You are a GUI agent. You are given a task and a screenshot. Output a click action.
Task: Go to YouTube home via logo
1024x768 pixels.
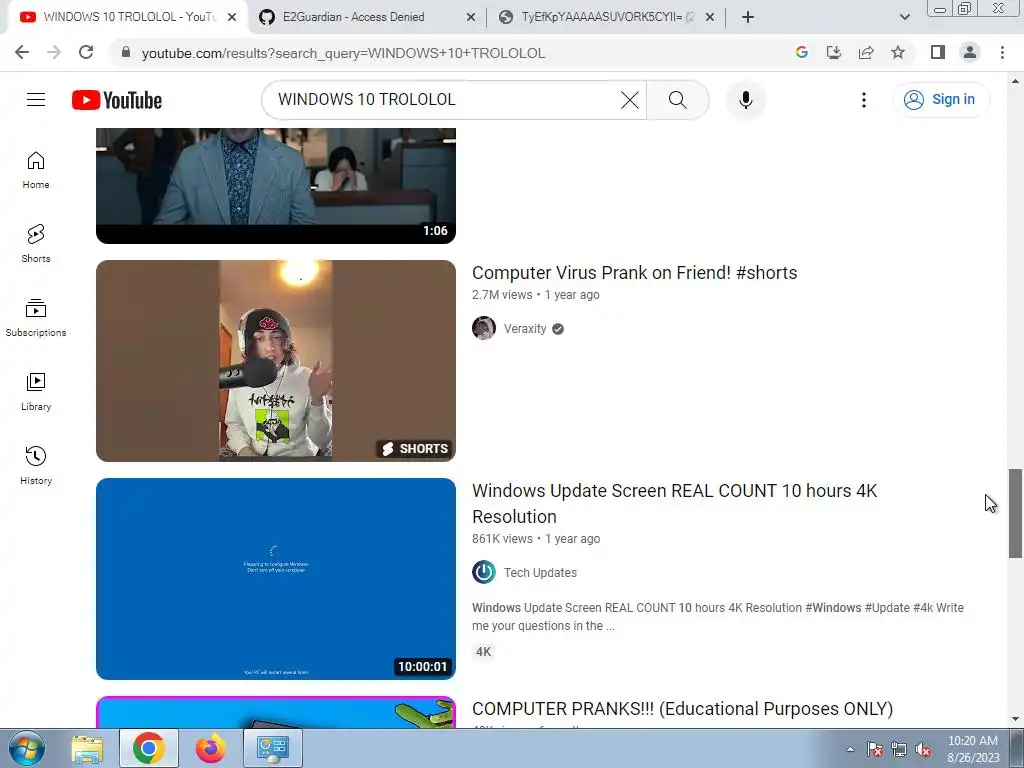[117, 100]
